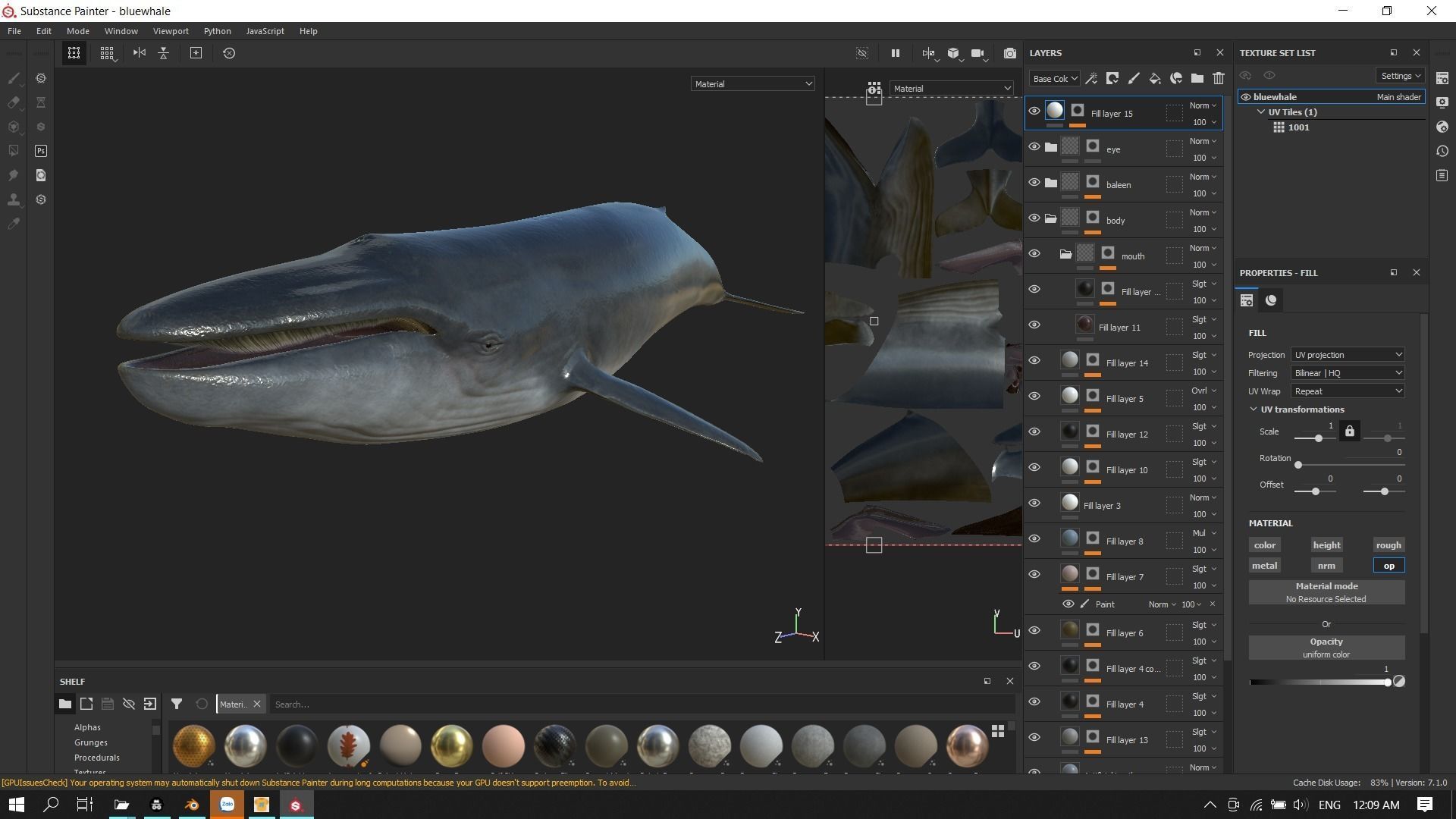Screen dimensions: 1456x819
Task: Toggle the metal material channel button
Action: tap(1265, 566)
